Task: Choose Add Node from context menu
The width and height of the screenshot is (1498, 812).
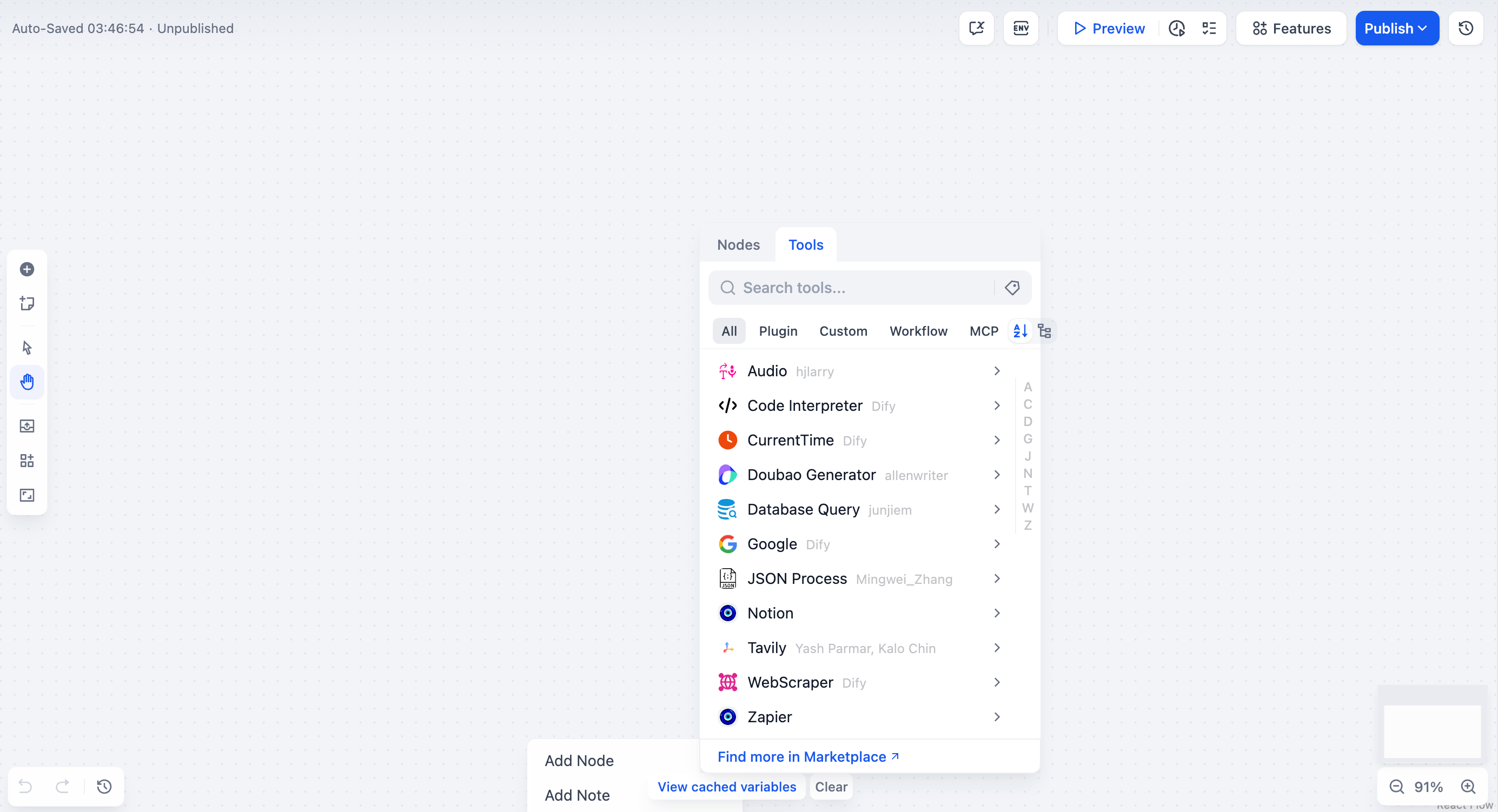Action: click(579, 760)
